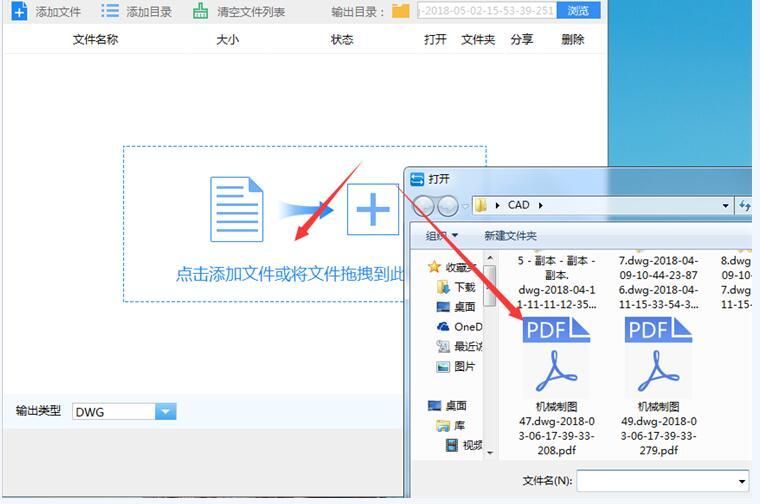Click the CAD folder in address bar
The height and width of the screenshot is (504, 760).
coord(518,205)
